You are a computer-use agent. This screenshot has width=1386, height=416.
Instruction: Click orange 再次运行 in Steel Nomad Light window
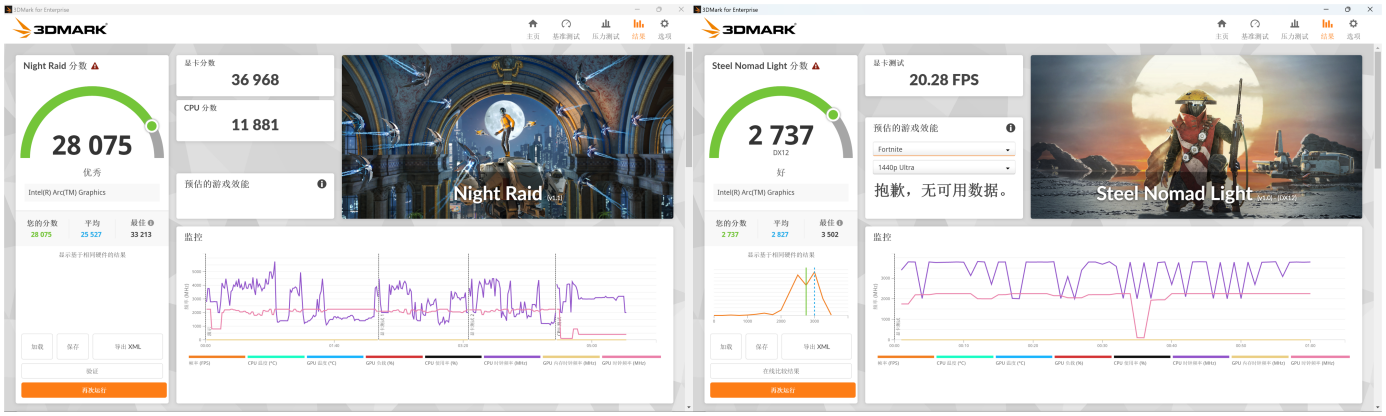(x=783, y=390)
